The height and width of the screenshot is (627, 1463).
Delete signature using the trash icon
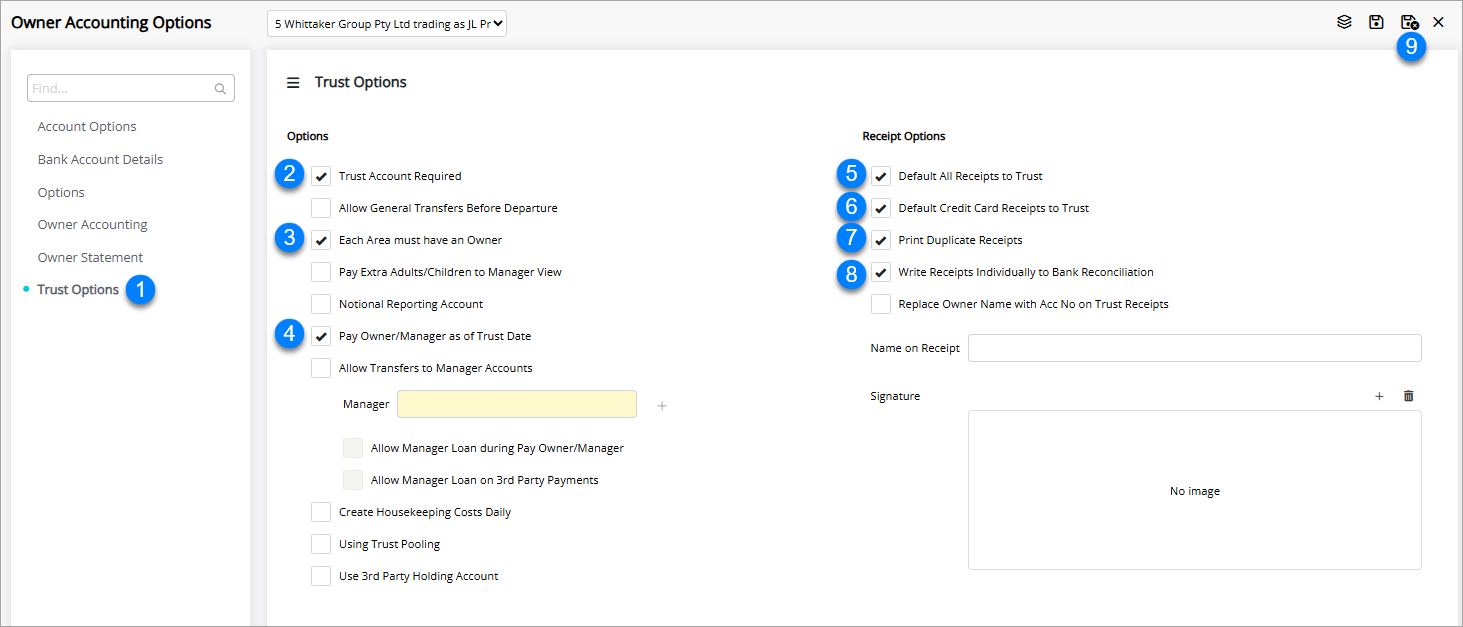[x=1408, y=396]
